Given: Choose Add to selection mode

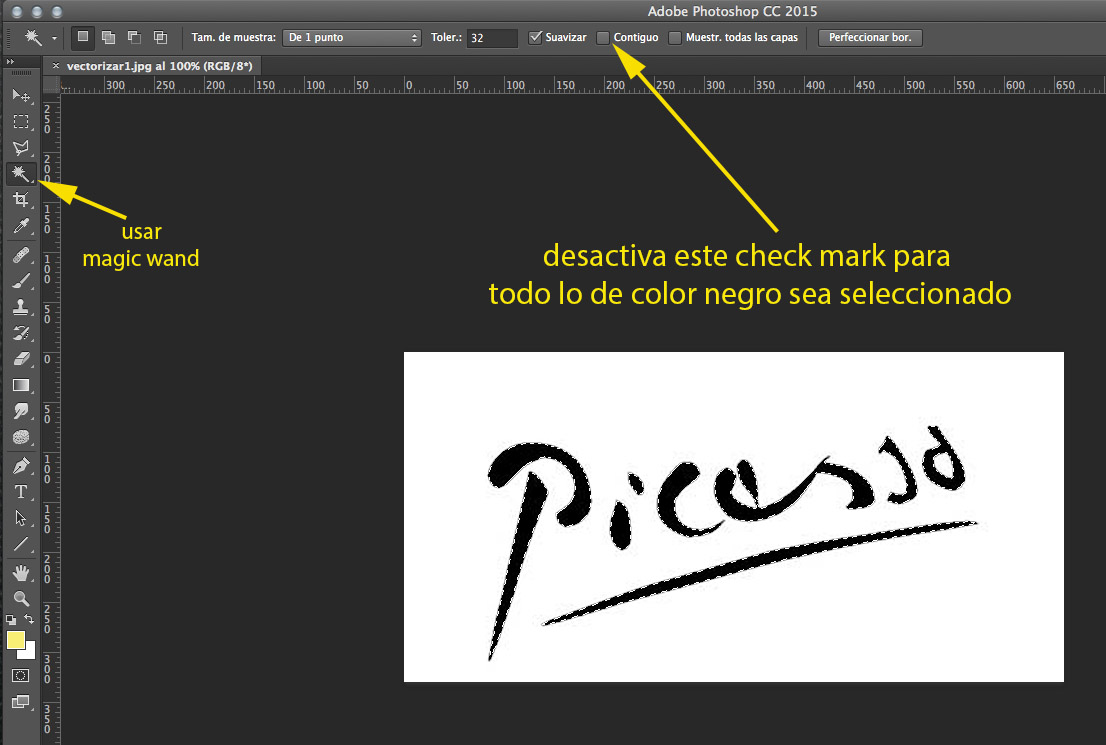Looking at the screenshot, I should point(109,37).
